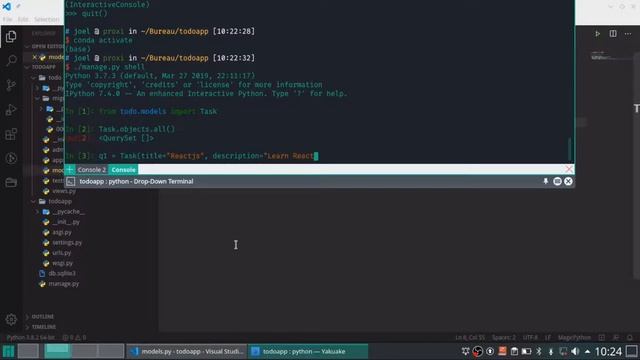Open the 10:24 clock in taskbar
This screenshot has height=360, width=640.
608,351
